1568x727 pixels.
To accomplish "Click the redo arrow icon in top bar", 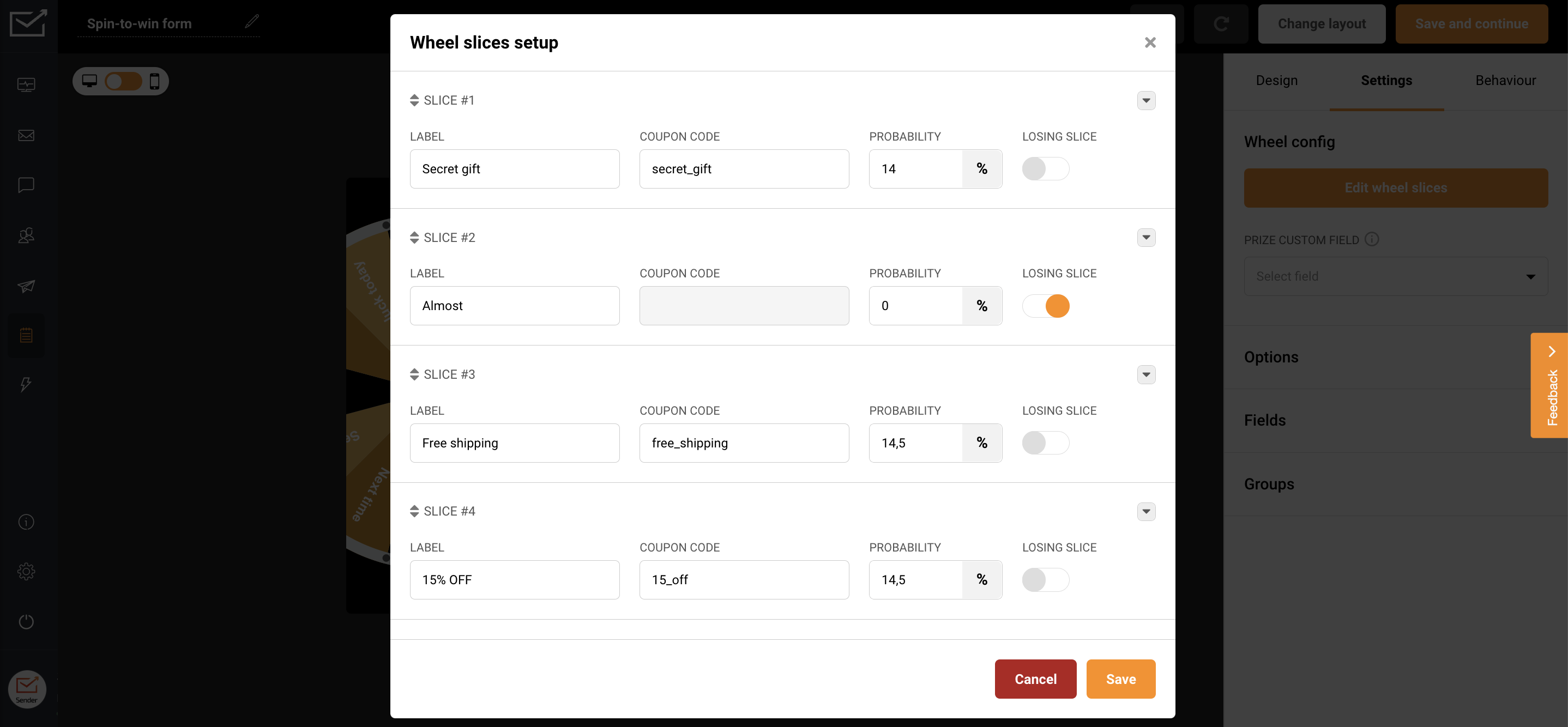I will (x=1221, y=24).
